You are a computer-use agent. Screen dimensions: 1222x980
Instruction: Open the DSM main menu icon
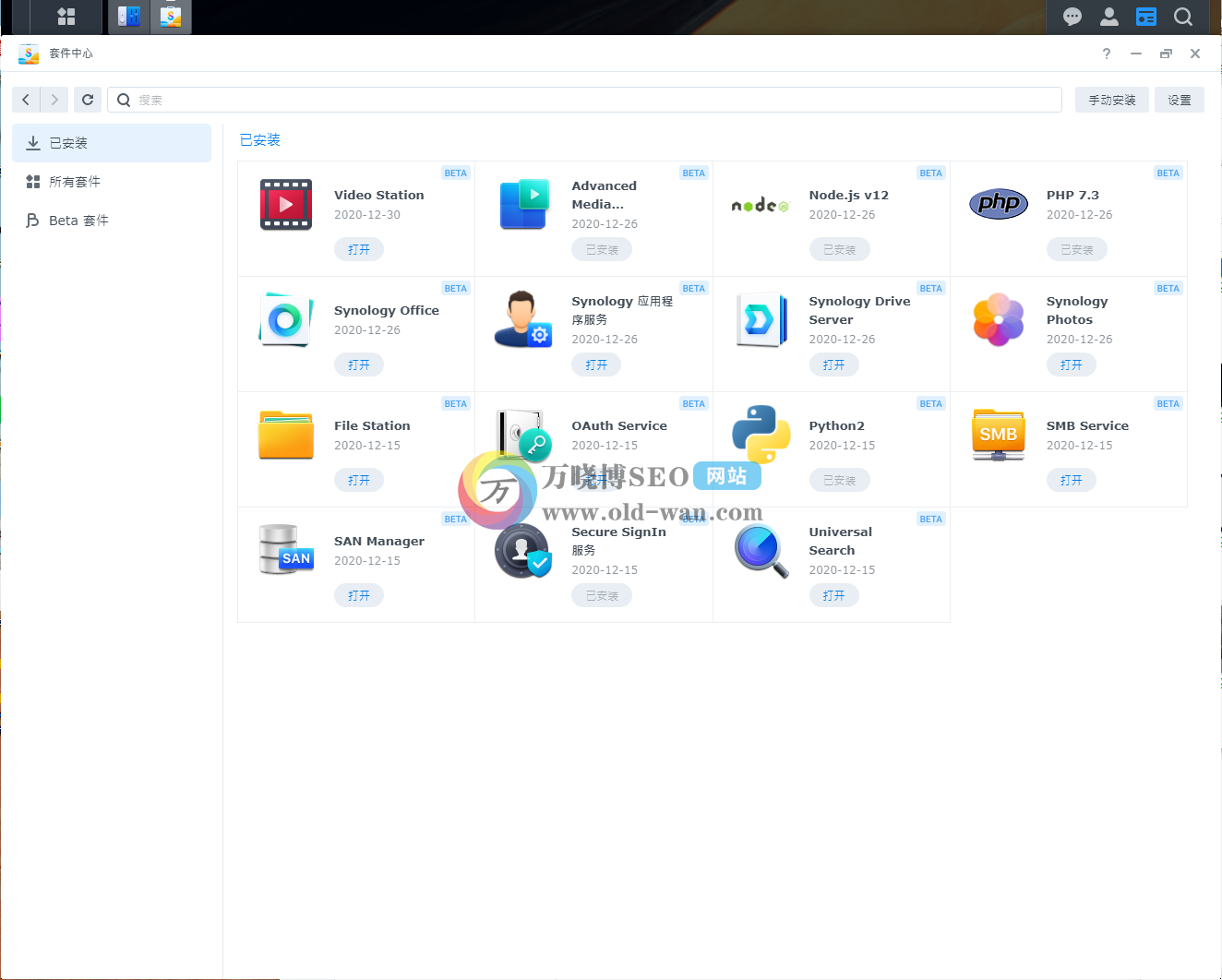(66, 17)
